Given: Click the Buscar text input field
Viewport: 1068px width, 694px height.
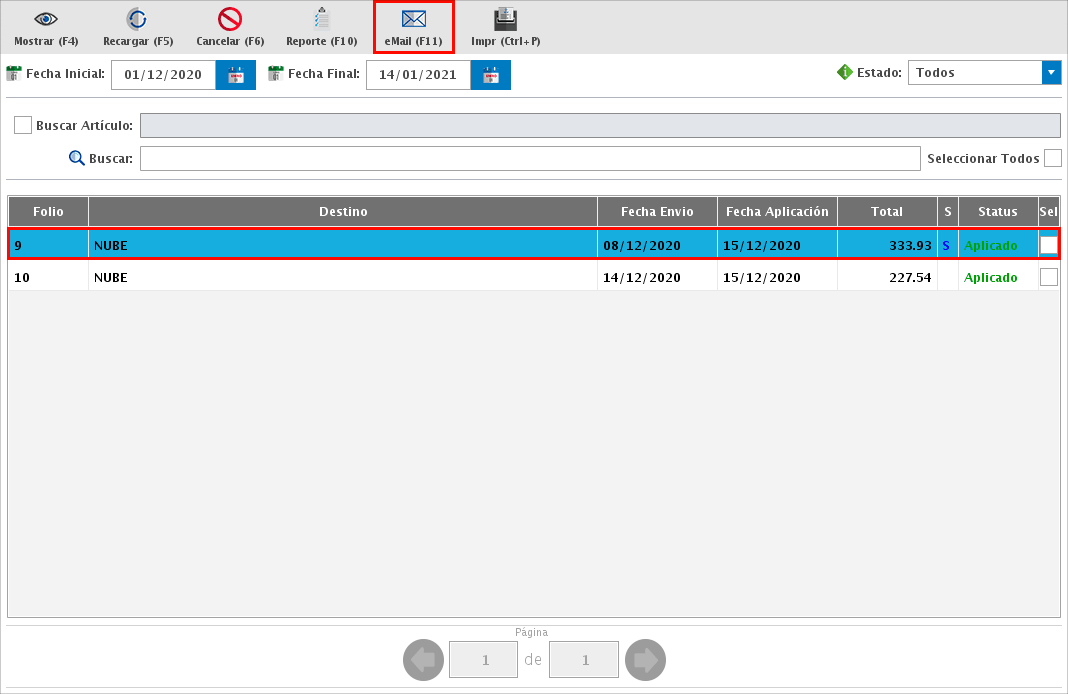Looking at the screenshot, I should pos(529,159).
